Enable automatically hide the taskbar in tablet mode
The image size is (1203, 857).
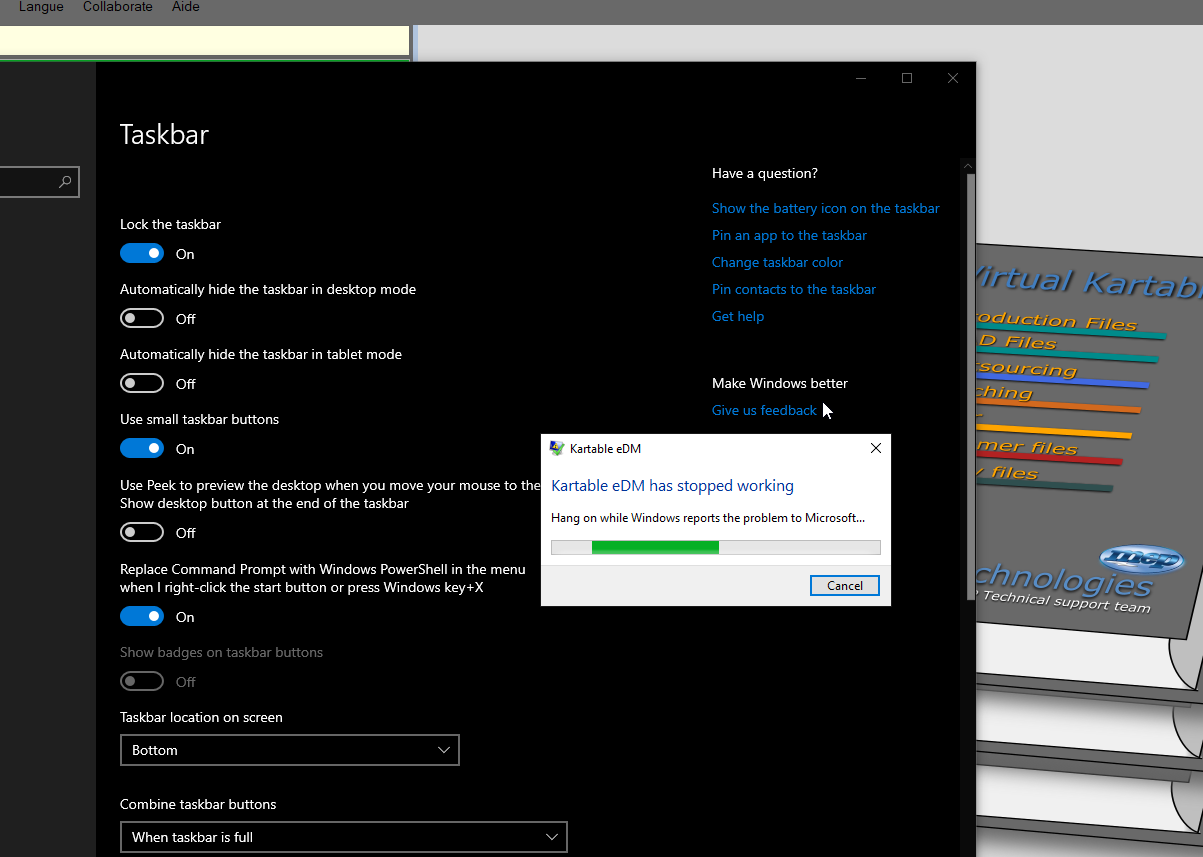coord(142,383)
